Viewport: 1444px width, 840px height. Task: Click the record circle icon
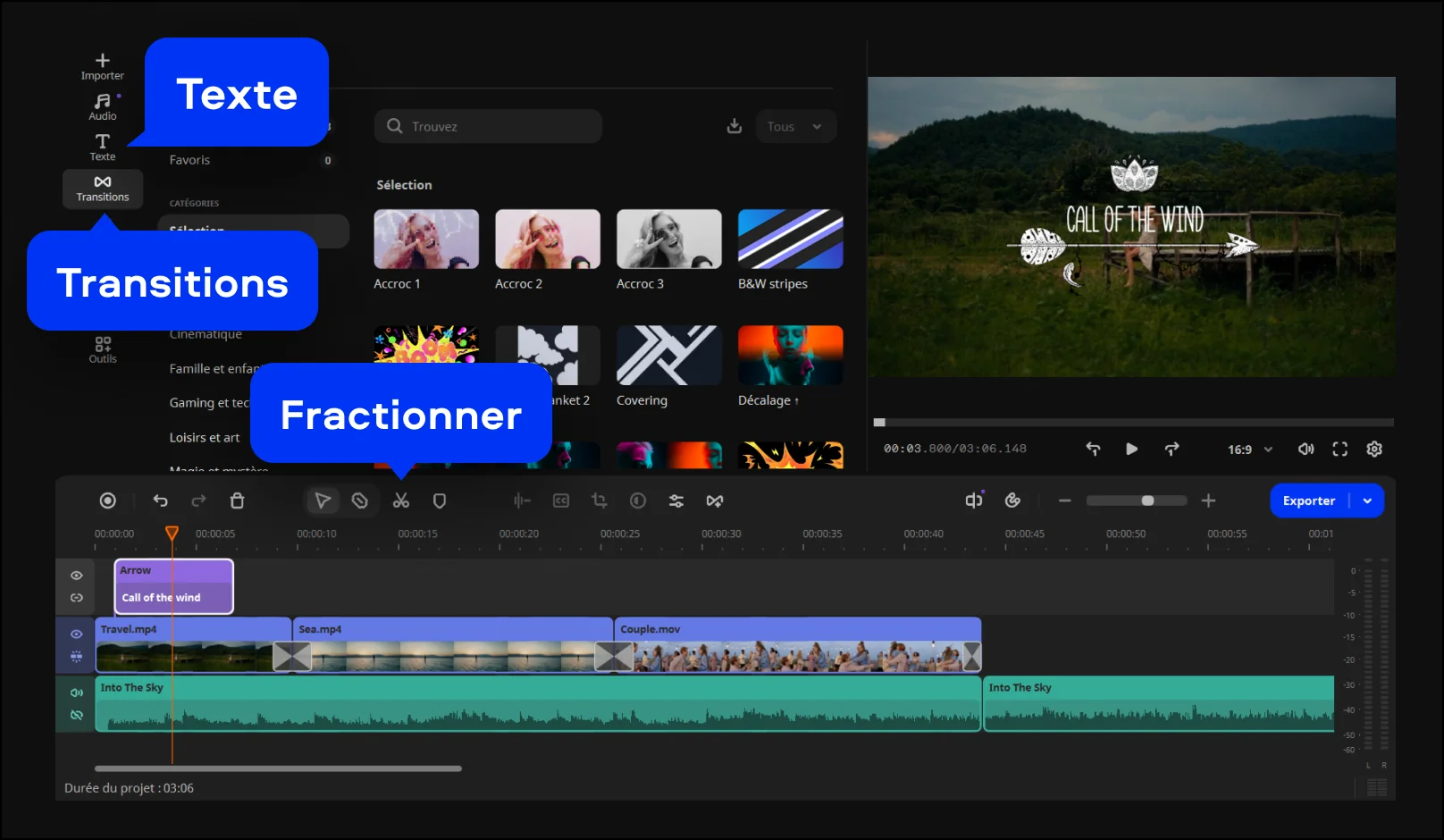[107, 501]
